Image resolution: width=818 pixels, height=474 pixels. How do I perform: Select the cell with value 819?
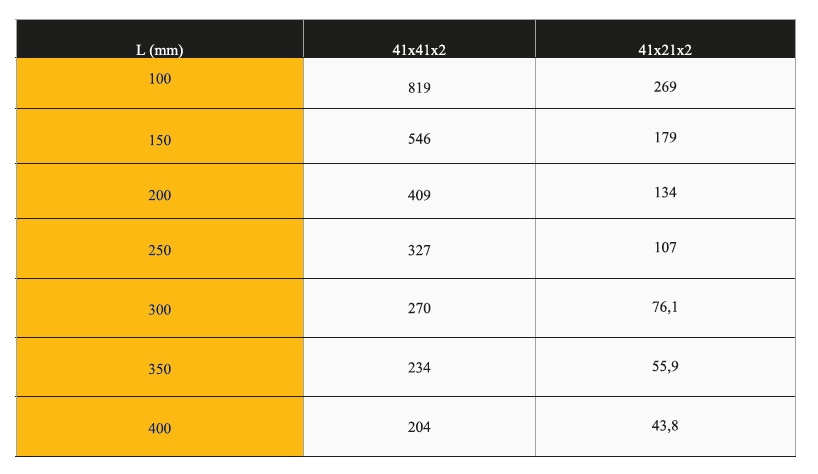tap(419, 83)
